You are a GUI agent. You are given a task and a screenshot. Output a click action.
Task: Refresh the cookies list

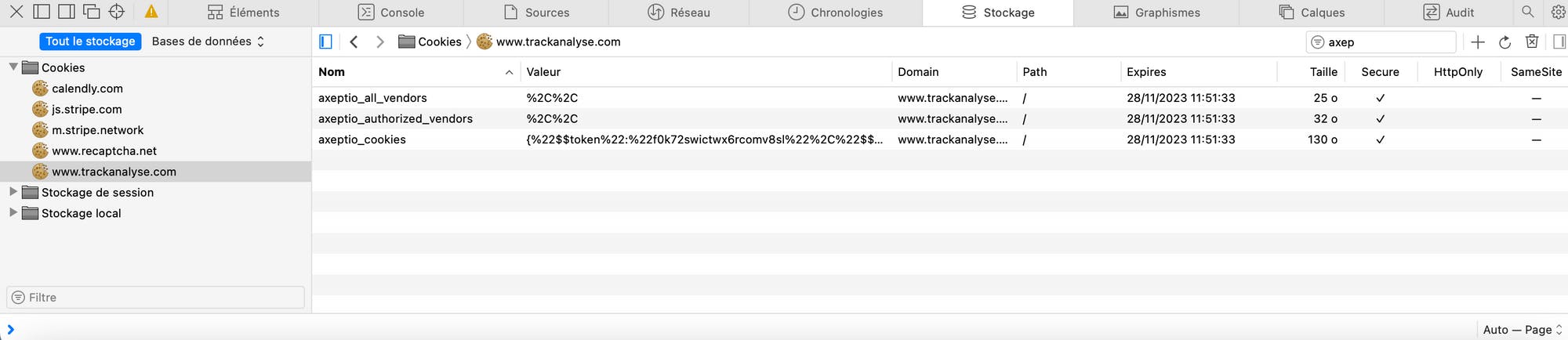pyautogui.click(x=1504, y=42)
